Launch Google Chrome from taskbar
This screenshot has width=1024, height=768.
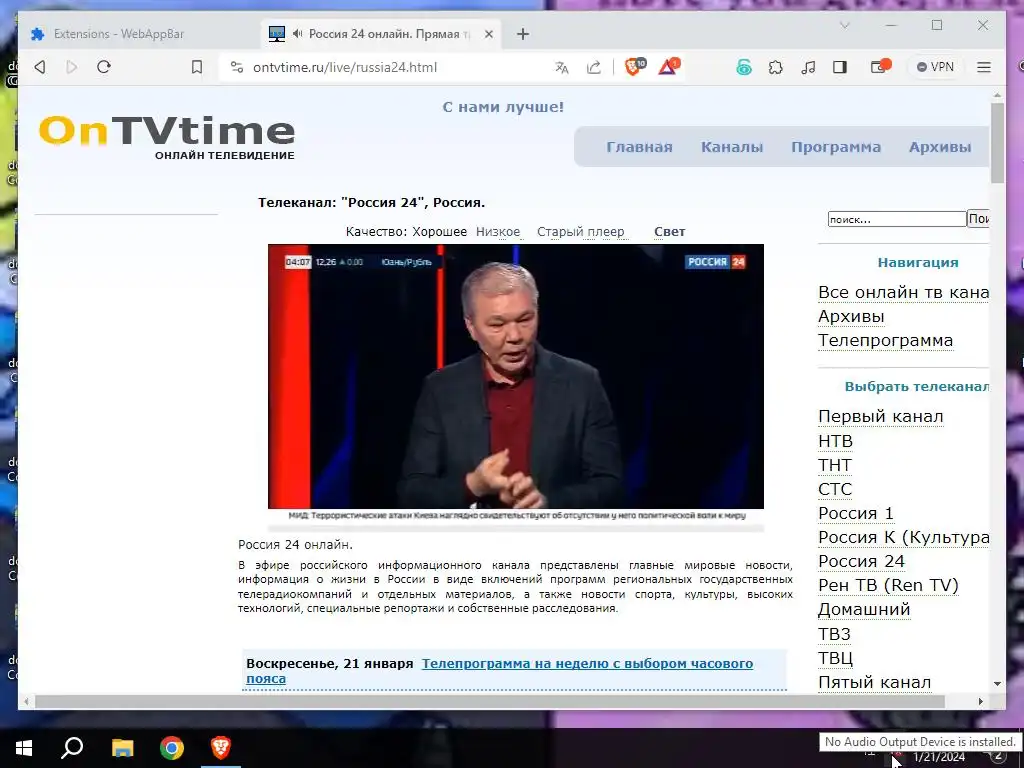172,748
